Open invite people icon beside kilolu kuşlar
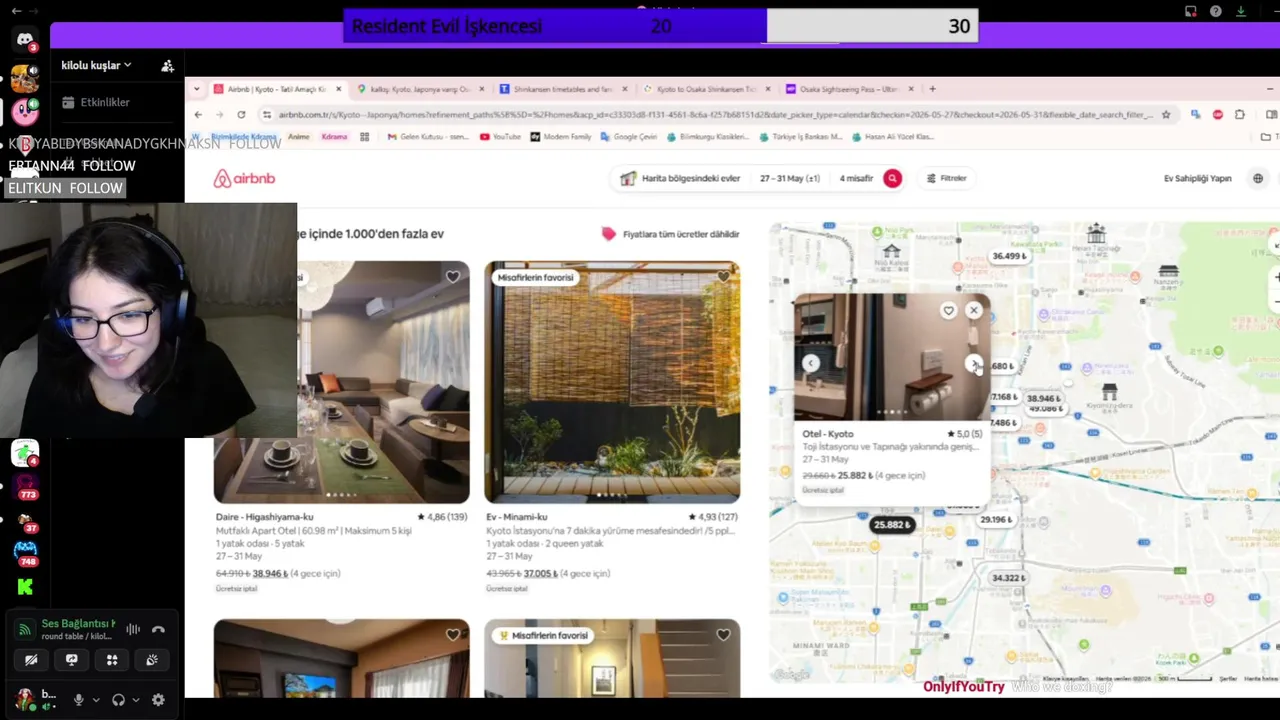 pos(167,66)
